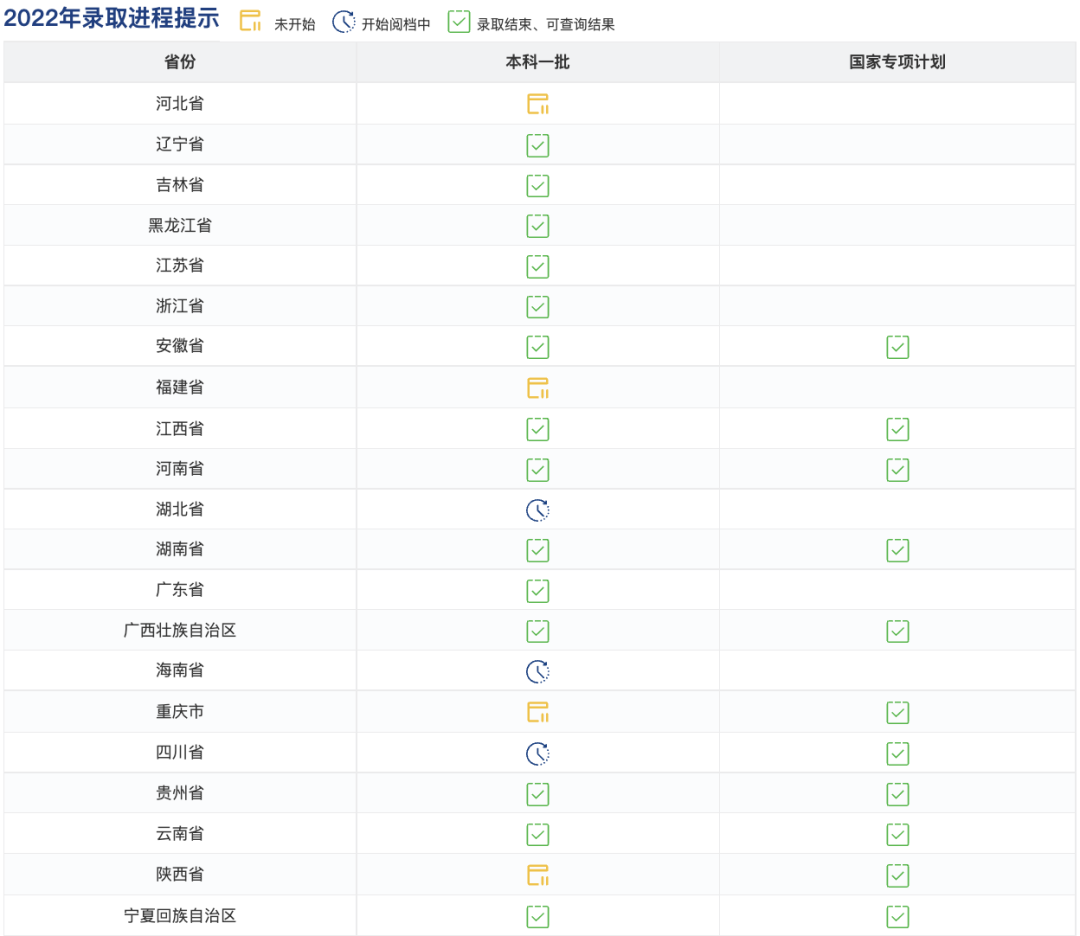
Task: Click the 未开始 legend icon
Action: pyautogui.click(x=248, y=20)
